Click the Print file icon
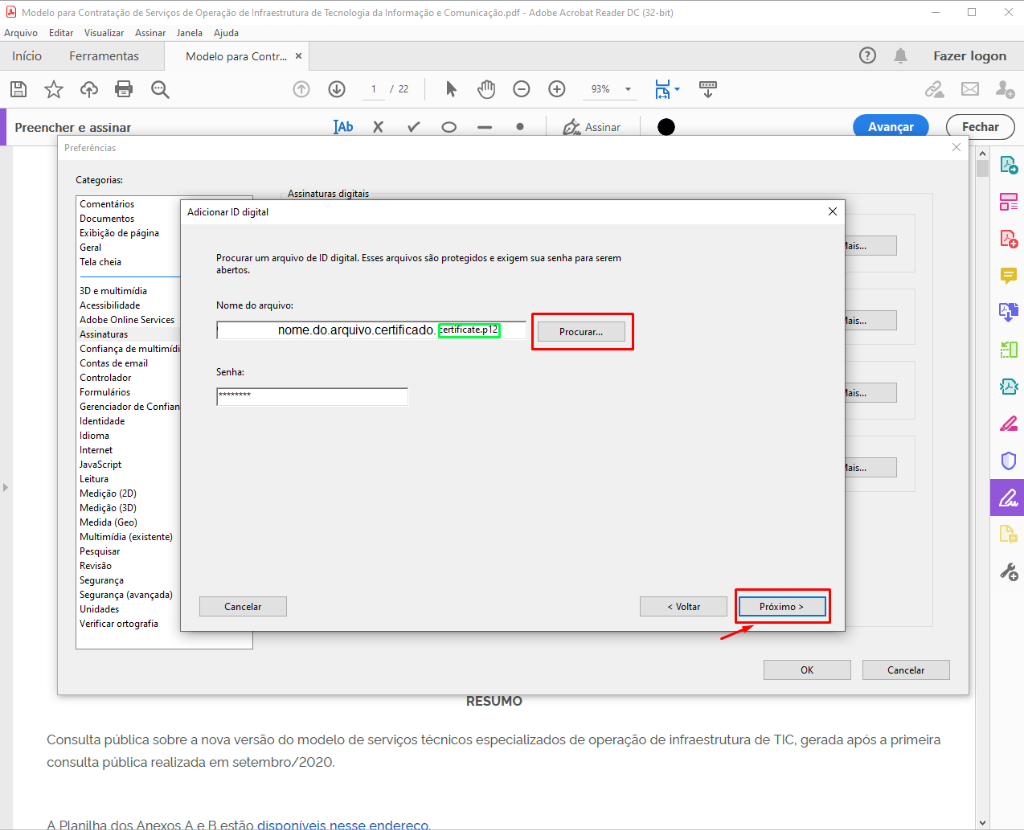 tap(124, 89)
